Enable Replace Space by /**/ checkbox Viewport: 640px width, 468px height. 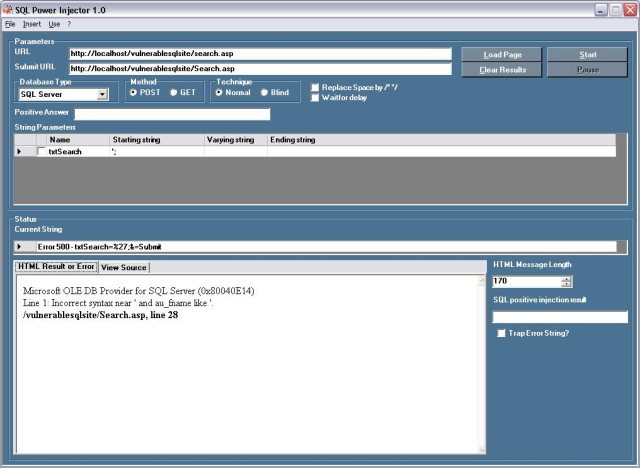click(x=315, y=87)
